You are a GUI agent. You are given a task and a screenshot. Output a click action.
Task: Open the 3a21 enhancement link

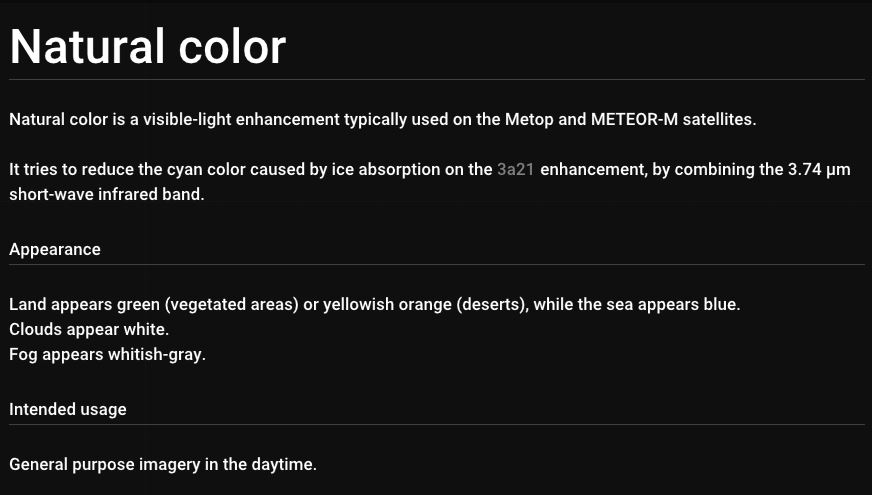[x=515, y=170]
